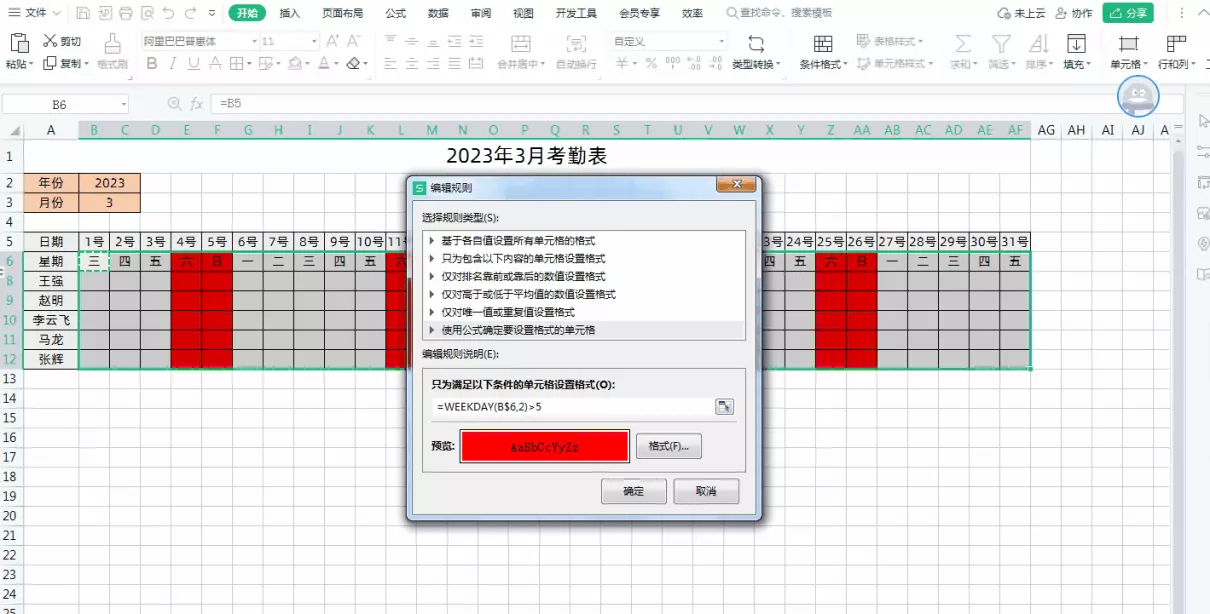Click the font color A icon
The image size is (1210, 614).
[325, 63]
